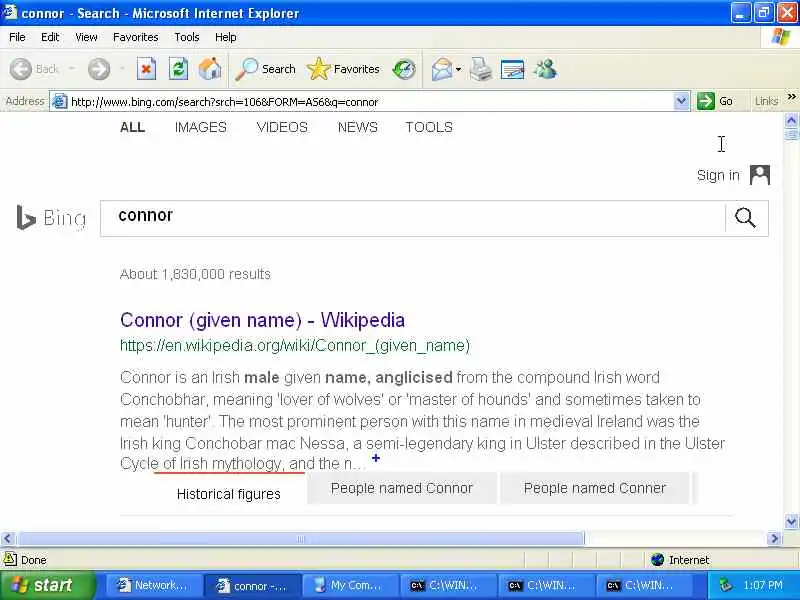800x600 pixels.
Task: Select the ALL results tab
Action: pos(133,127)
